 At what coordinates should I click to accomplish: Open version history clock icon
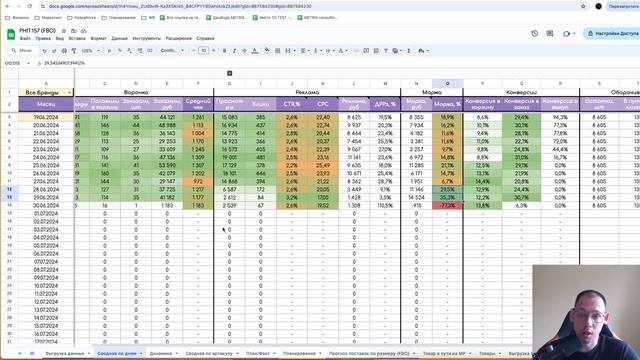point(534,33)
